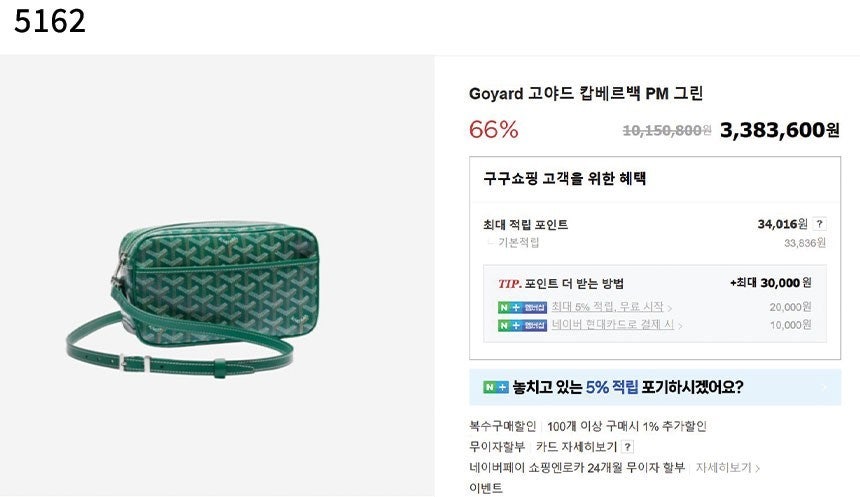Click the N+ membership badge beside 네이버 현대카드

pyautogui.click(x=522, y=325)
